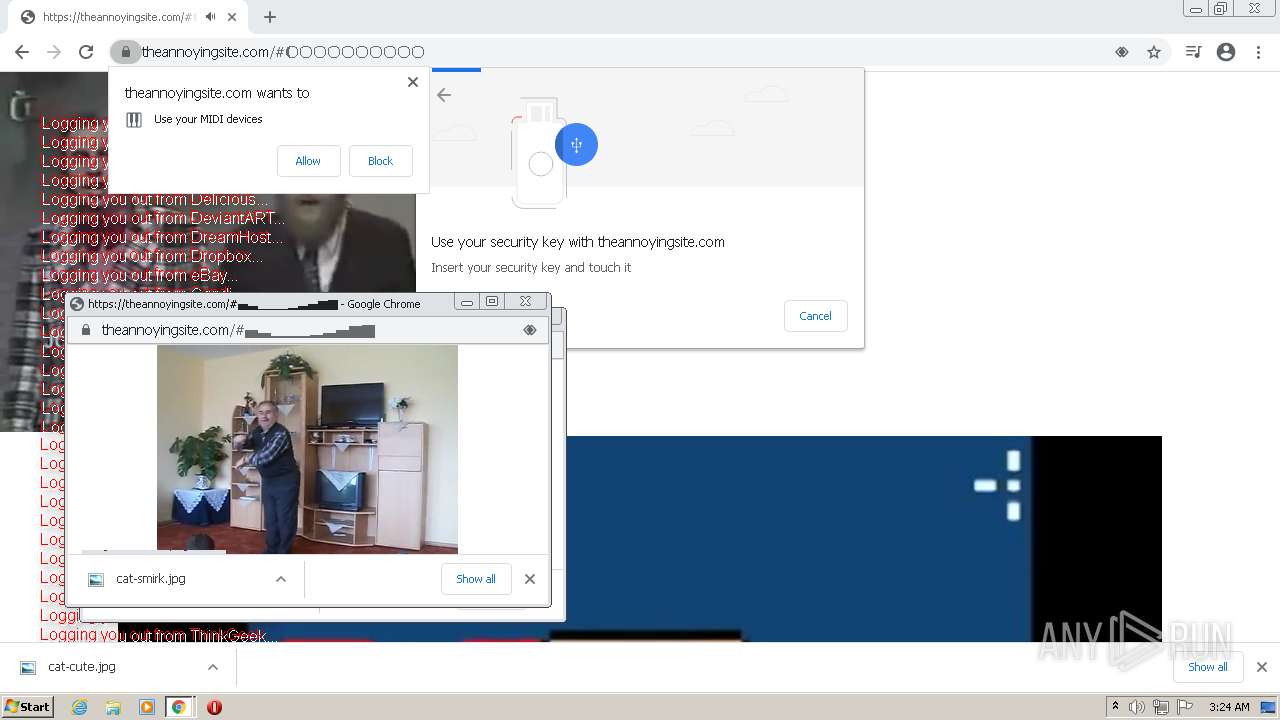
Task: Switch to Chrome in the taskbar
Action: (179, 707)
